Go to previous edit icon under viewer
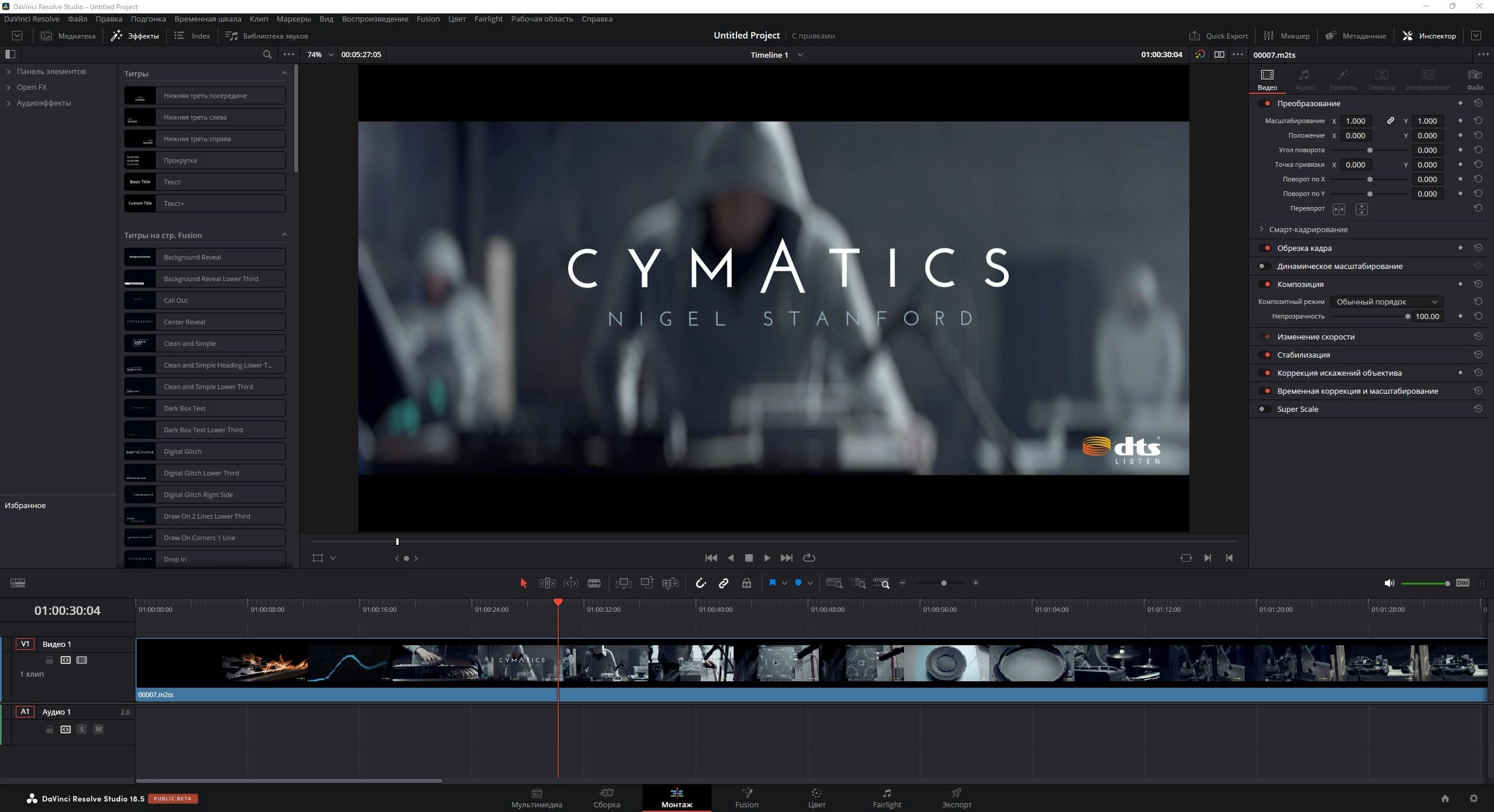1494x812 pixels. point(1229,558)
